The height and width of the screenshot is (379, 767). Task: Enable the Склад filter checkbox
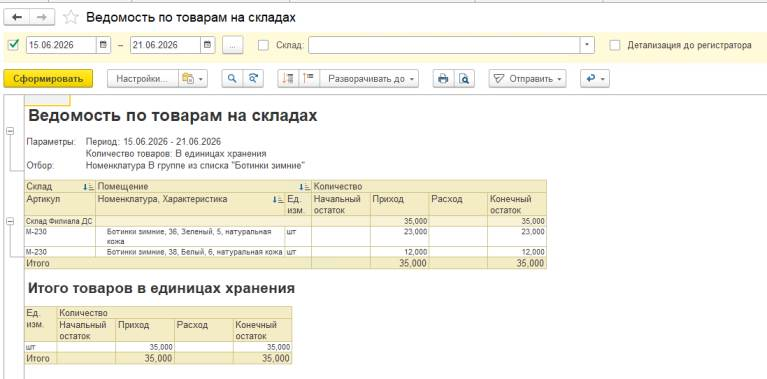coord(264,45)
